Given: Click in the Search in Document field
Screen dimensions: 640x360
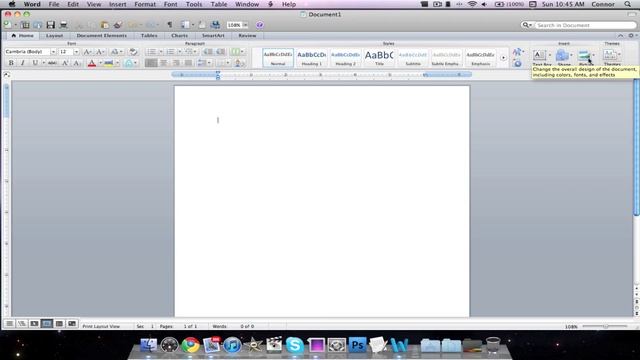Looking at the screenshot, I should click(585, 25).
